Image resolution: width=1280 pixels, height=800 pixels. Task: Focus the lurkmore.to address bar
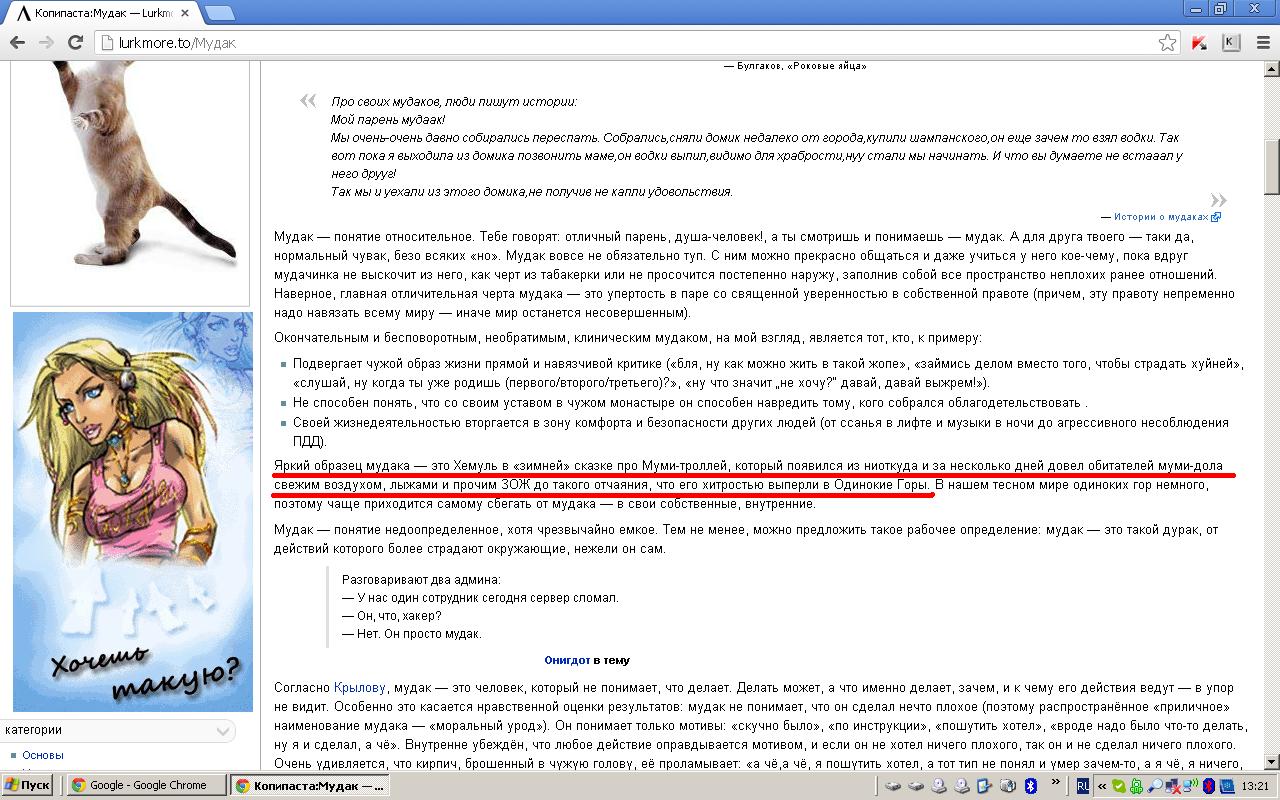(x=635, y=42)
